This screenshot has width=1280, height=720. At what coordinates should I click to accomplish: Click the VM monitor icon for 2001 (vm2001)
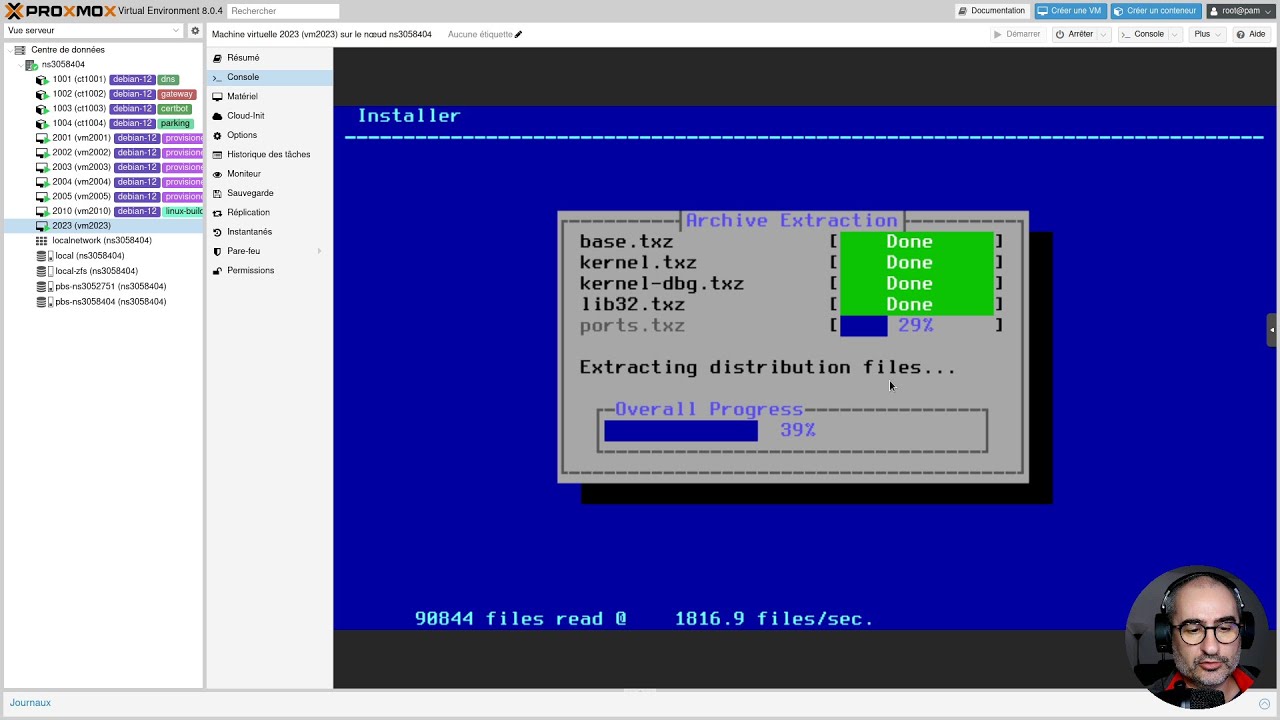pos(42,138)
